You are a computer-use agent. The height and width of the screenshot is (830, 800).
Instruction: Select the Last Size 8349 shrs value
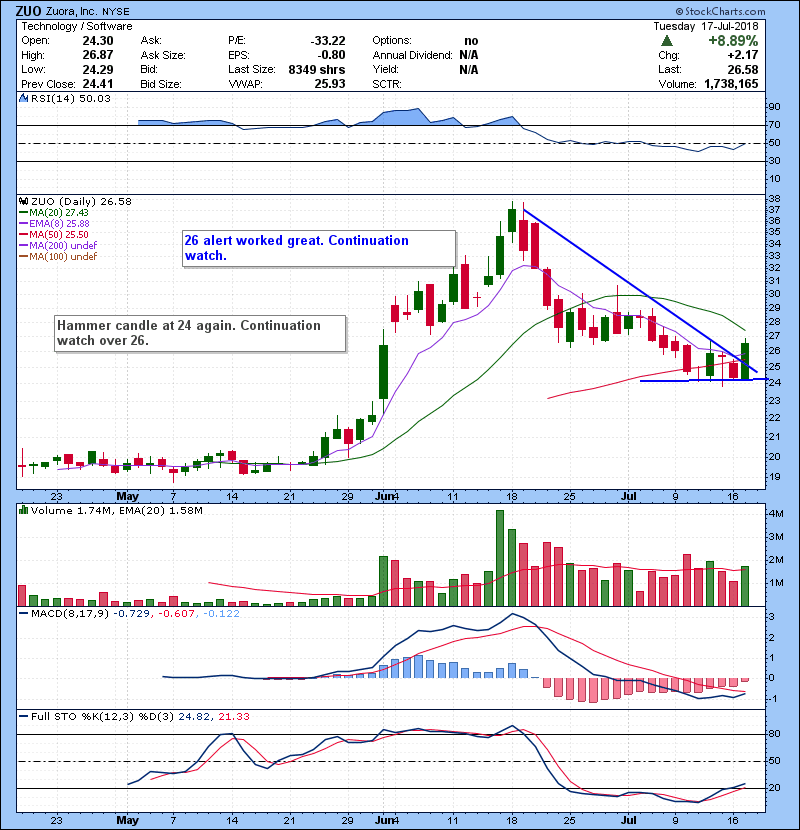[317, 69]
